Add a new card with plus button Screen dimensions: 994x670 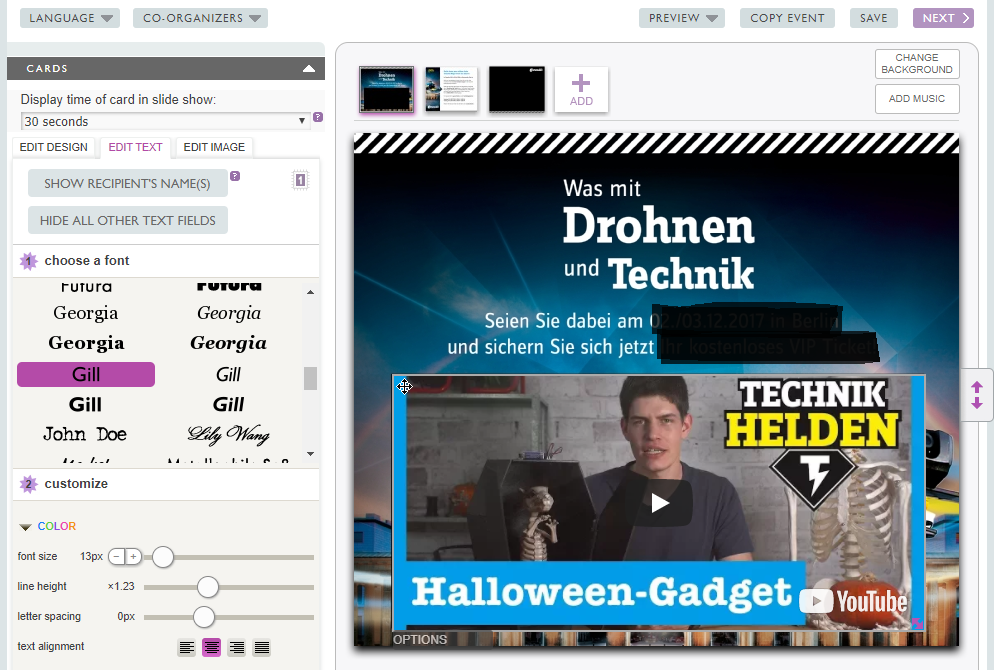point(581,90)
